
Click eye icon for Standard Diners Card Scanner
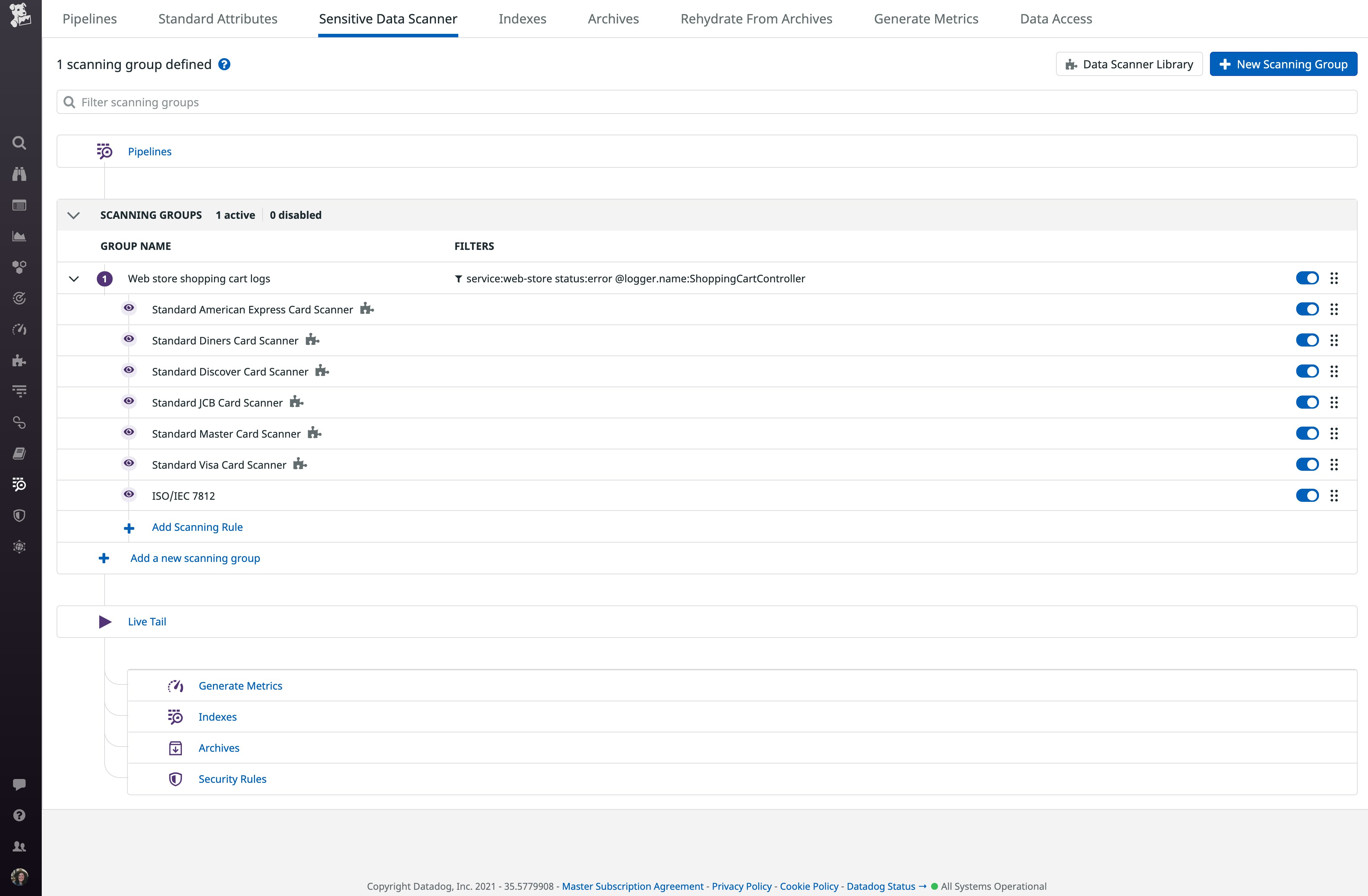pos(129,339)
